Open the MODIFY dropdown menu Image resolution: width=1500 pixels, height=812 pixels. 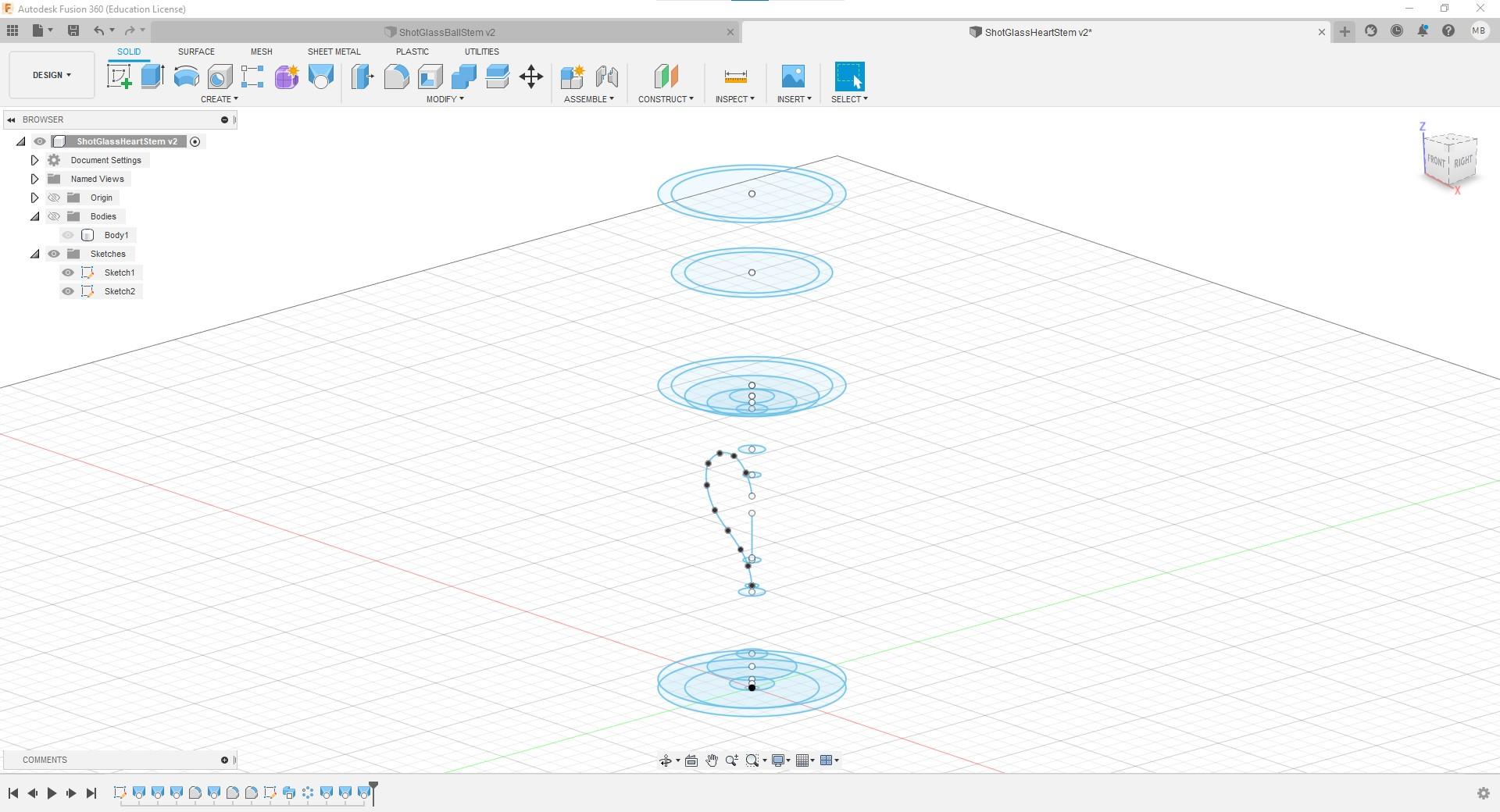445,99
